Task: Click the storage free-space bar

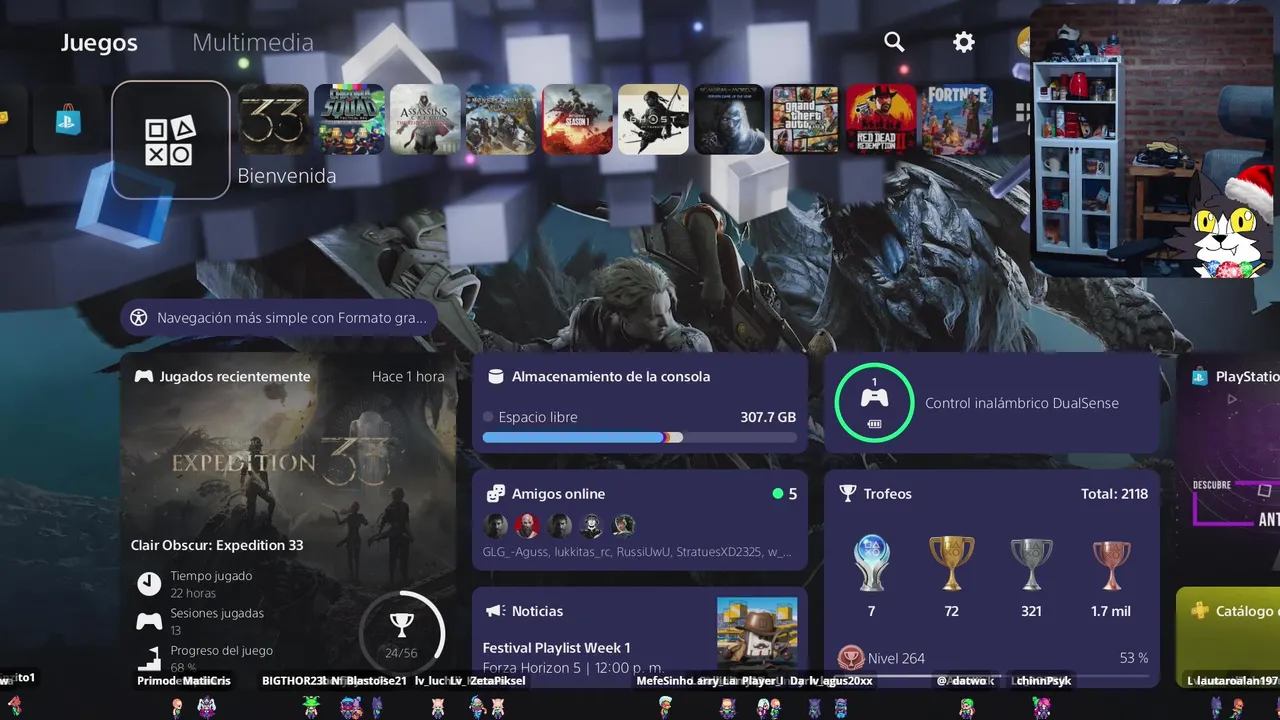Action: click(x=640, y=437)
